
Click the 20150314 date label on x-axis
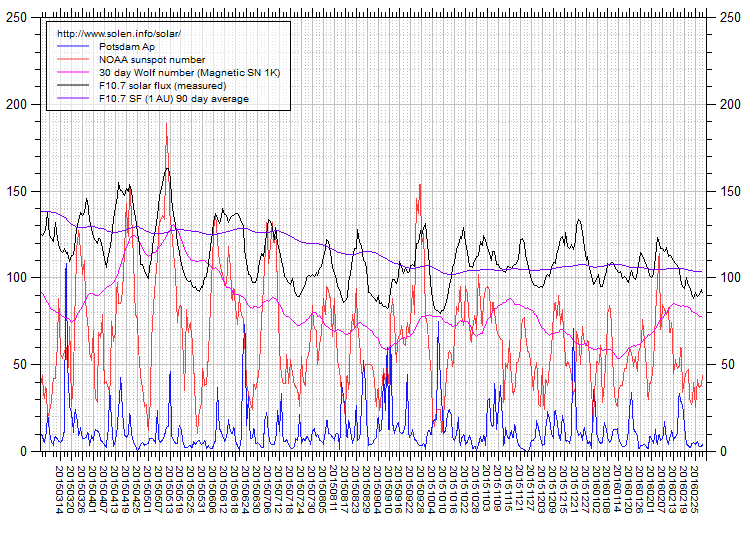point(58,489)
